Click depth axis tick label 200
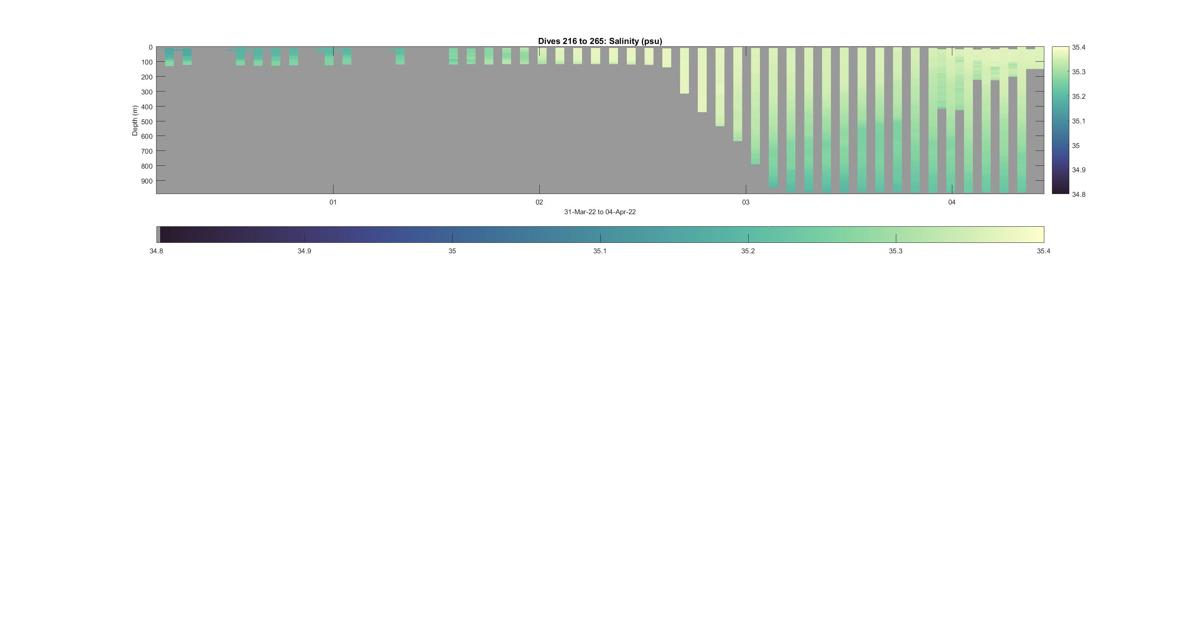The width and height of the screenshot is (1200, 622). point(146,77)
